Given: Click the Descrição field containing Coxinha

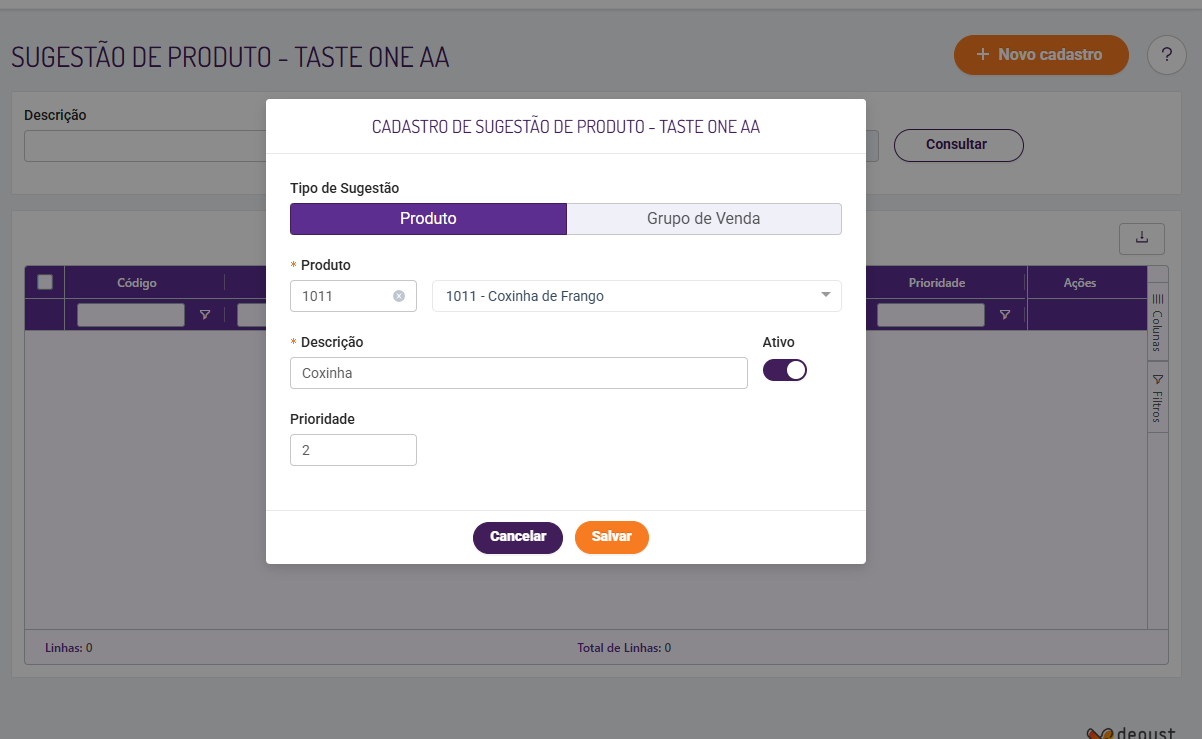Looking at the screenshot, I should tap(518, 373).
